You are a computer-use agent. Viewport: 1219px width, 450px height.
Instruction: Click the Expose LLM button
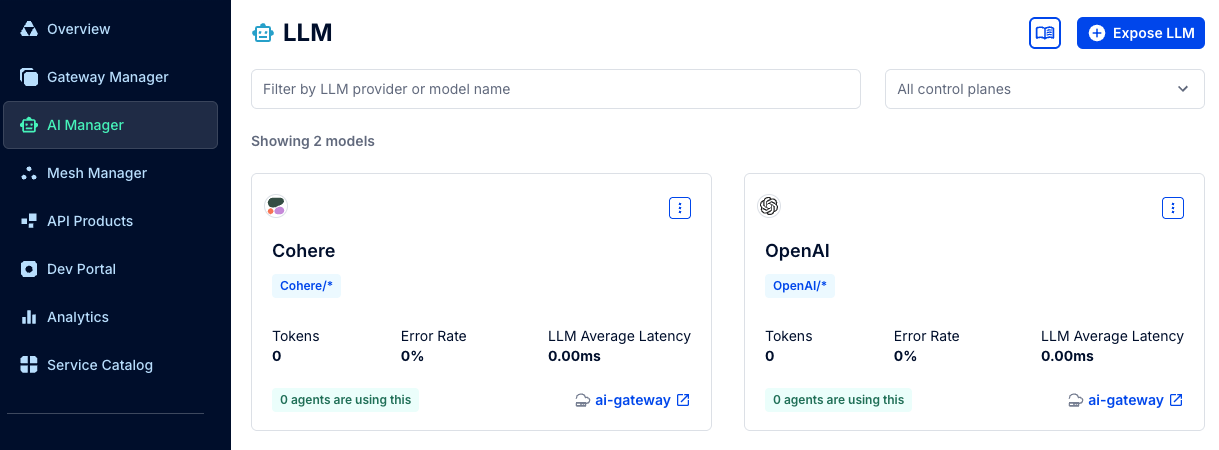pyautogui.click(x=1141, y=33)
